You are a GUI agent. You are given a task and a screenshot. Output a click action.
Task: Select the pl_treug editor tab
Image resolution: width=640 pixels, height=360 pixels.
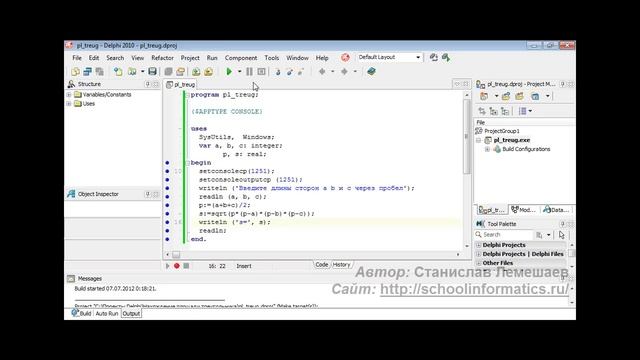click(181, 84)
